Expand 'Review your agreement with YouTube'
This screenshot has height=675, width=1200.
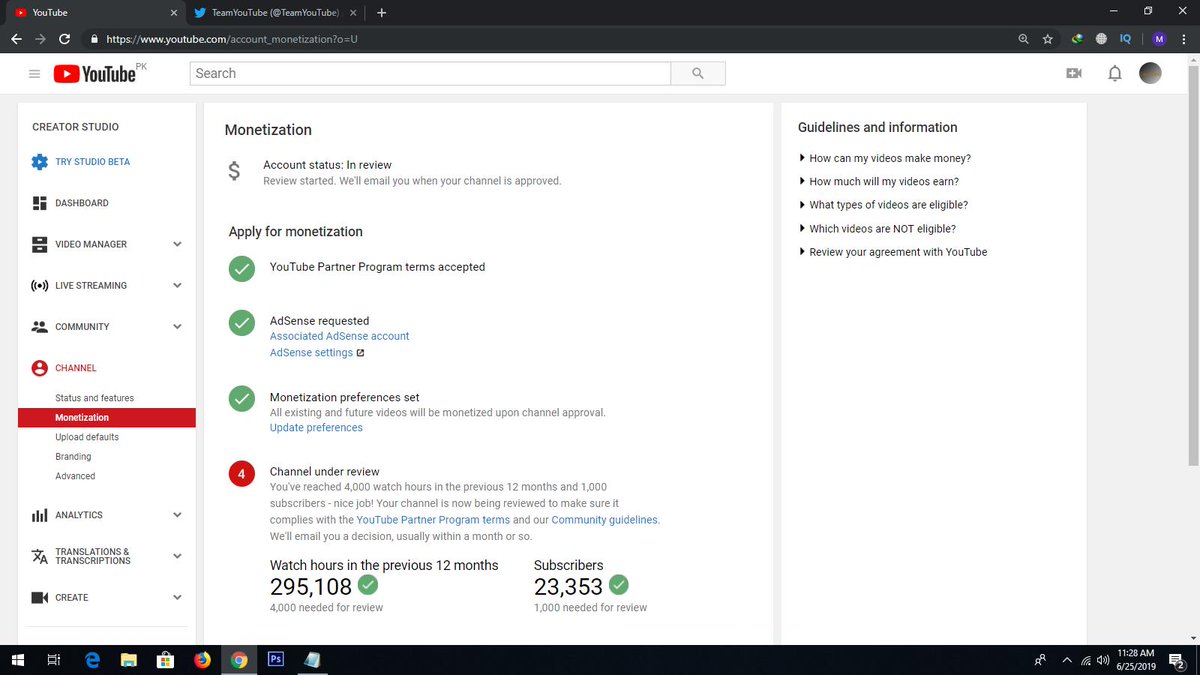tap(892, 252)
